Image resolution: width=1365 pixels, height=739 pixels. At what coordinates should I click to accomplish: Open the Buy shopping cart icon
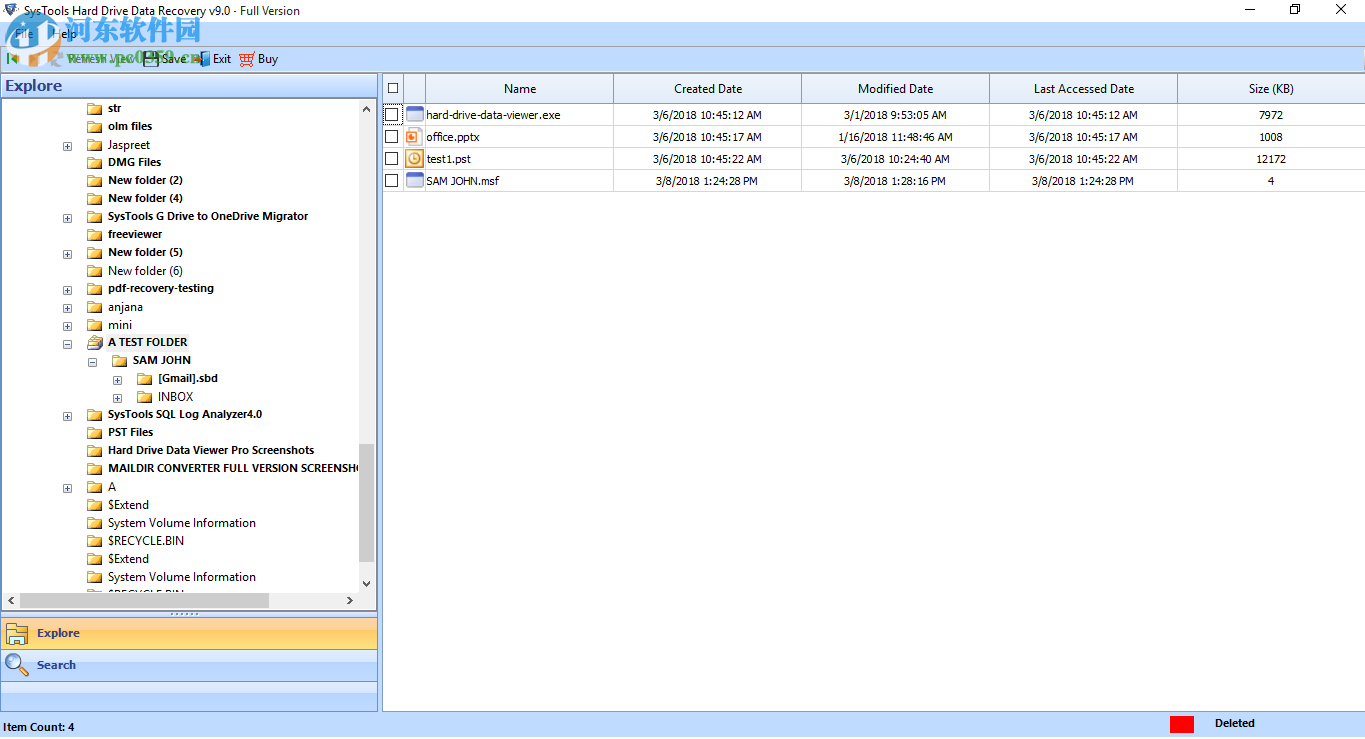(x=244, y=58)
